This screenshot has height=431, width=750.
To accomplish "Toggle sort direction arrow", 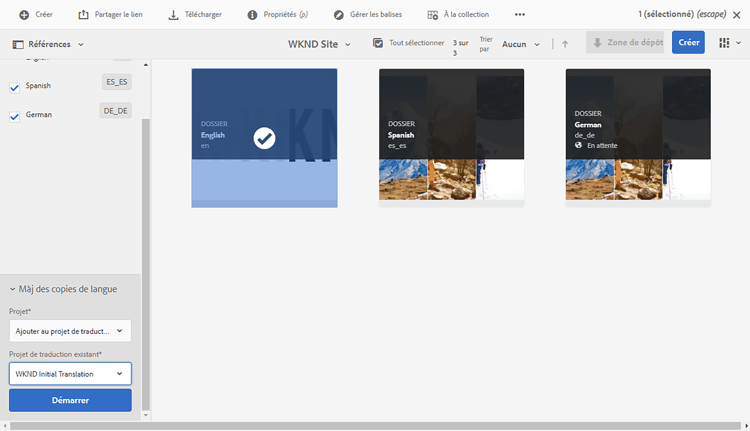I will click(x=565, y=44).
